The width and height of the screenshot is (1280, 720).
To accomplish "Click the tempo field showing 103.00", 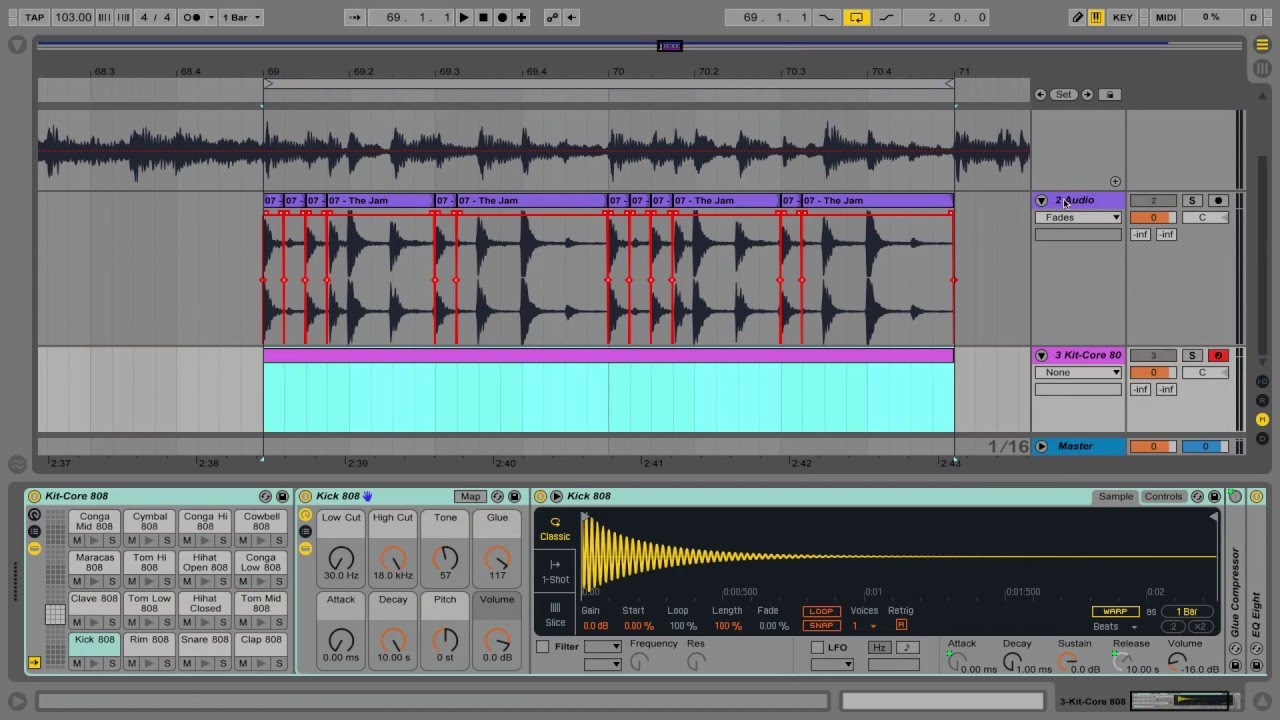I will click(73, 17).
